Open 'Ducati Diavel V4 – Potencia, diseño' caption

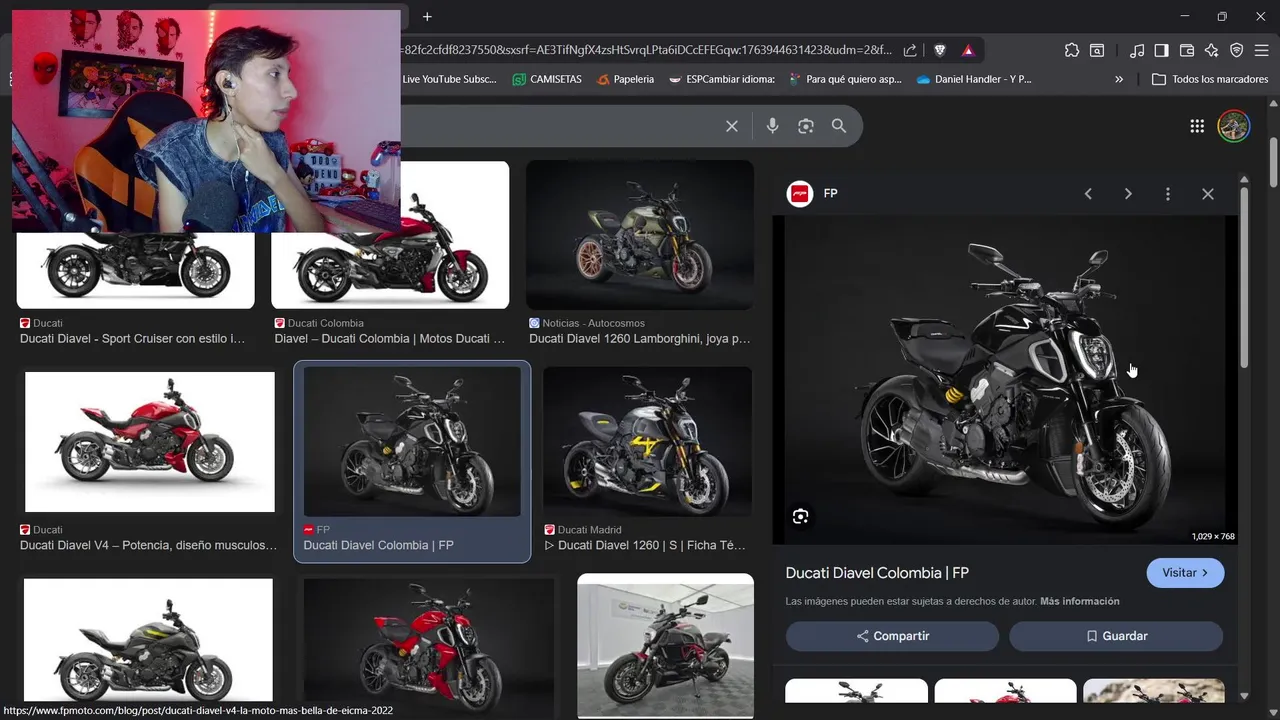pyautogui.click(x=148, y=545)
